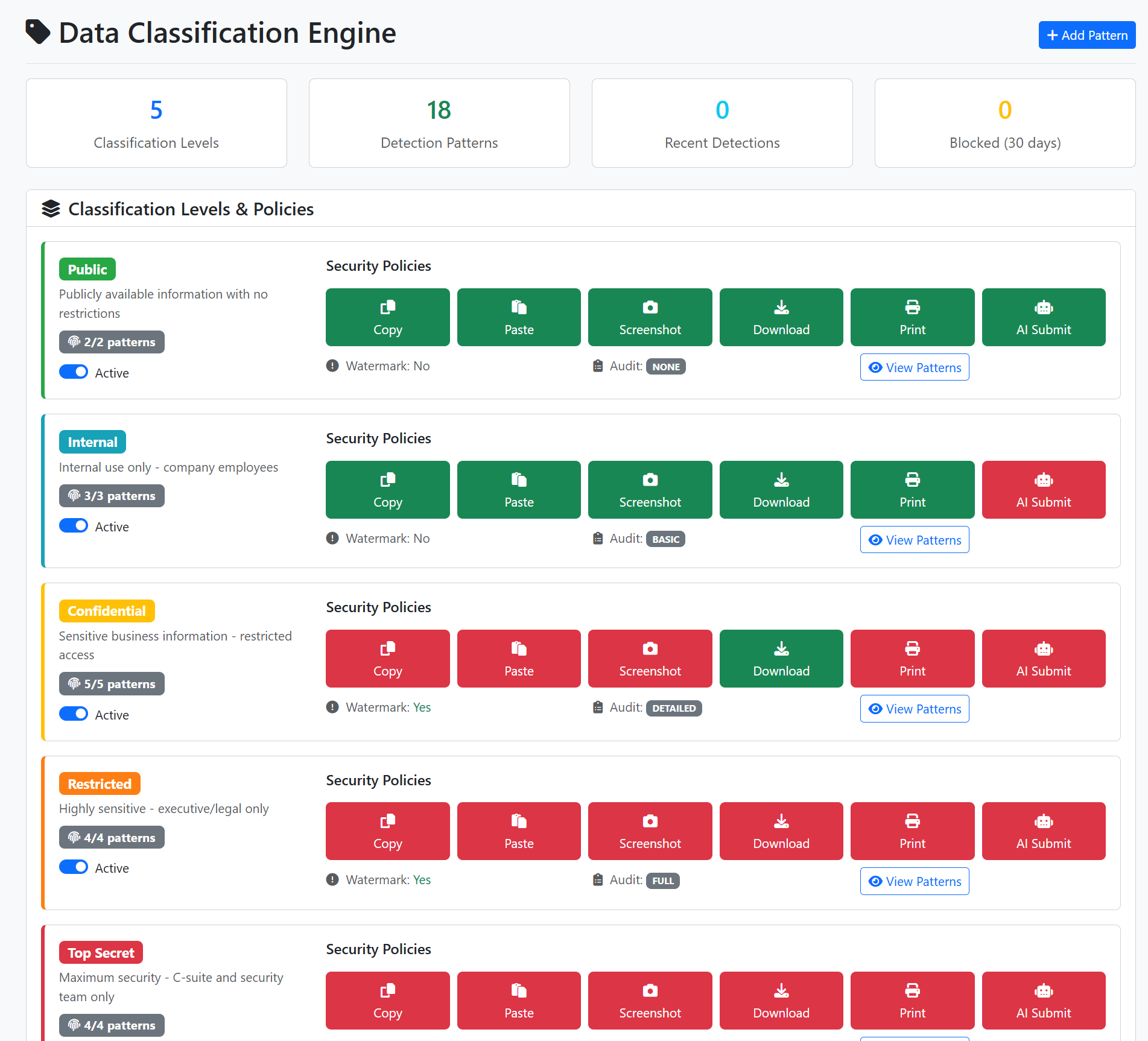Click the Print policy icon for Restricted

coord(912,821)
